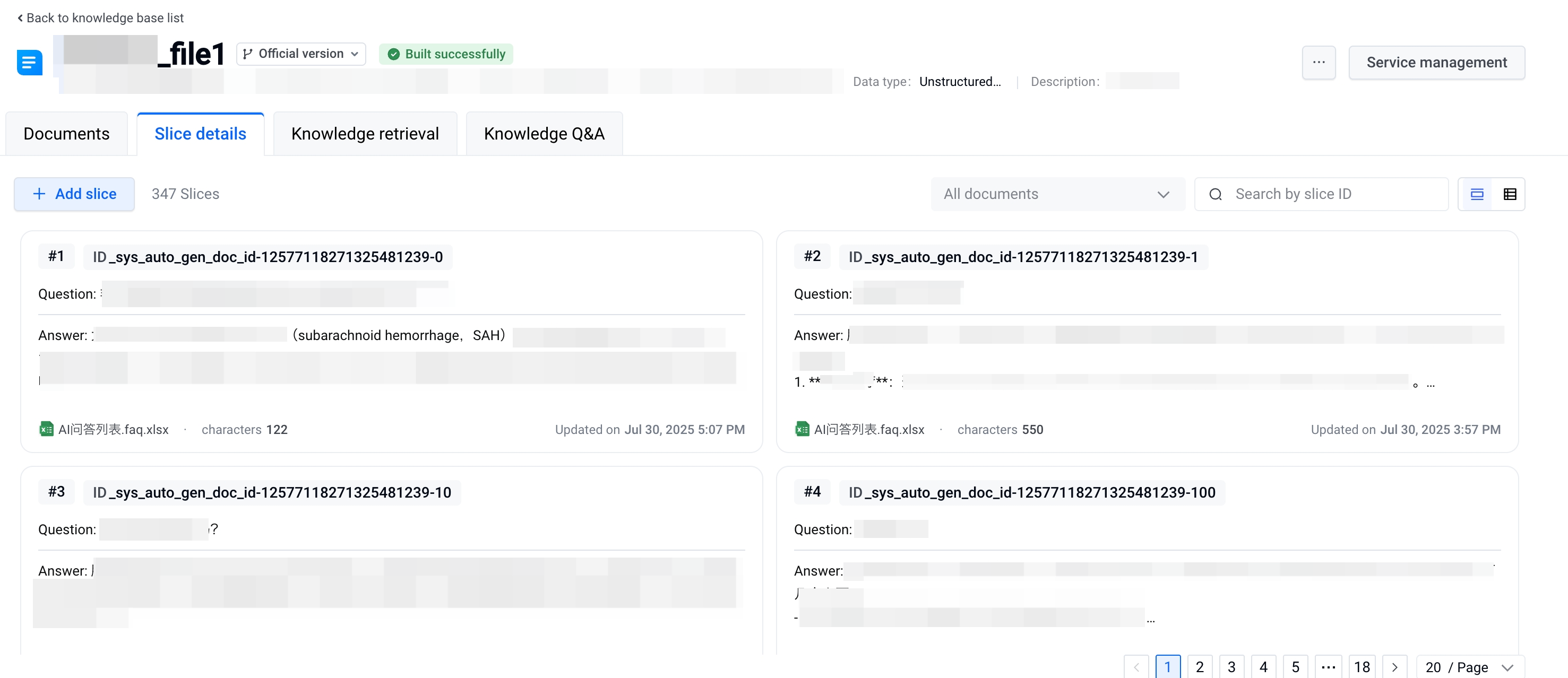Image resolution: width=1568 pixels, height=678 pixels.
Task: Click the previous page arrow
Action: click(x=1136, y=667)
